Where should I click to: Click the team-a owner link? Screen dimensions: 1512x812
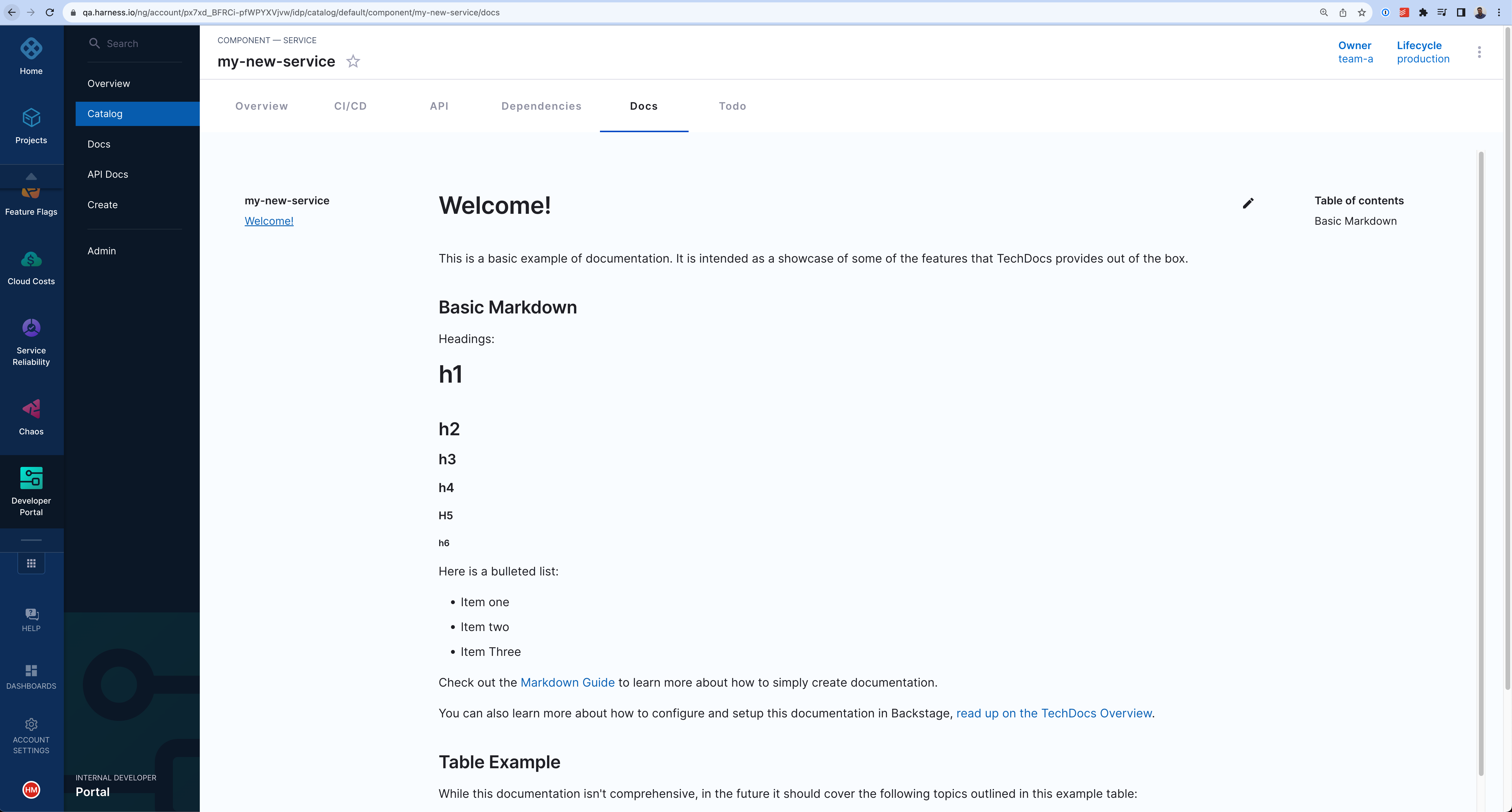pyautogui.click(x=1355, y=59)
